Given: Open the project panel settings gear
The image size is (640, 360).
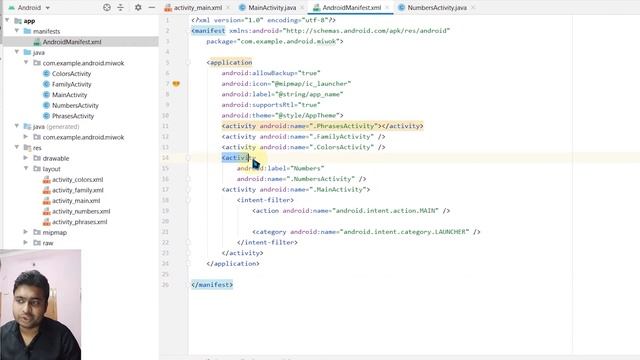Looking at the screenshot, I should pyautogui.click(x=138, y=7).
